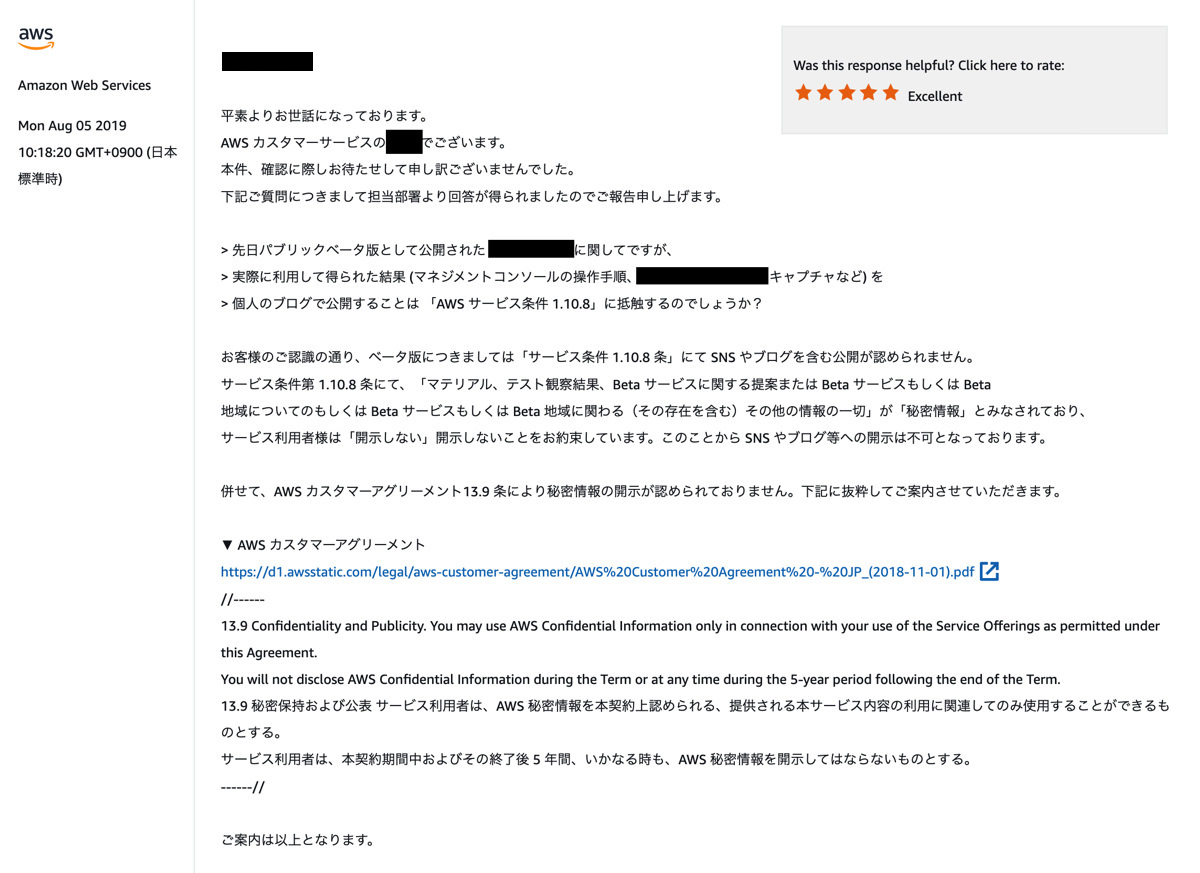
Task: Select the fourth rating star
Action: [x=869, y=92]
